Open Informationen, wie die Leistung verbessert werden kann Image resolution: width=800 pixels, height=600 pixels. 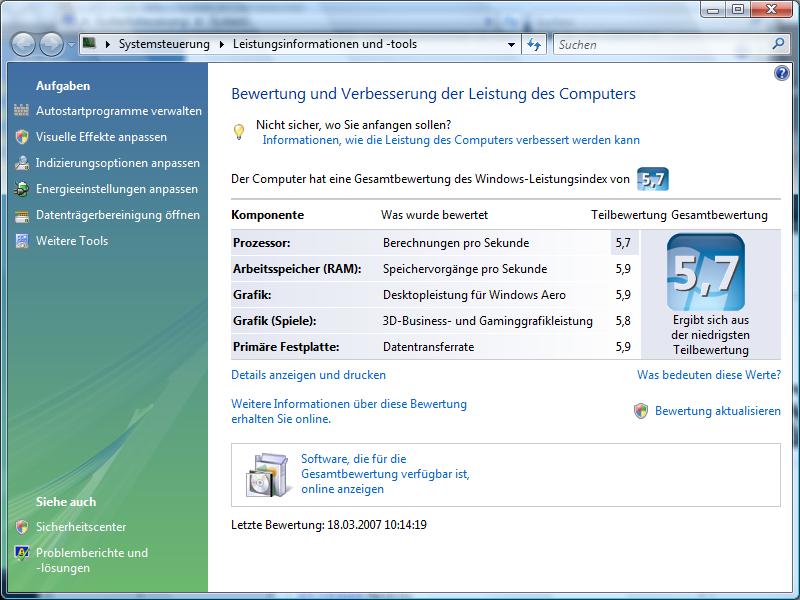coord(451,140)
